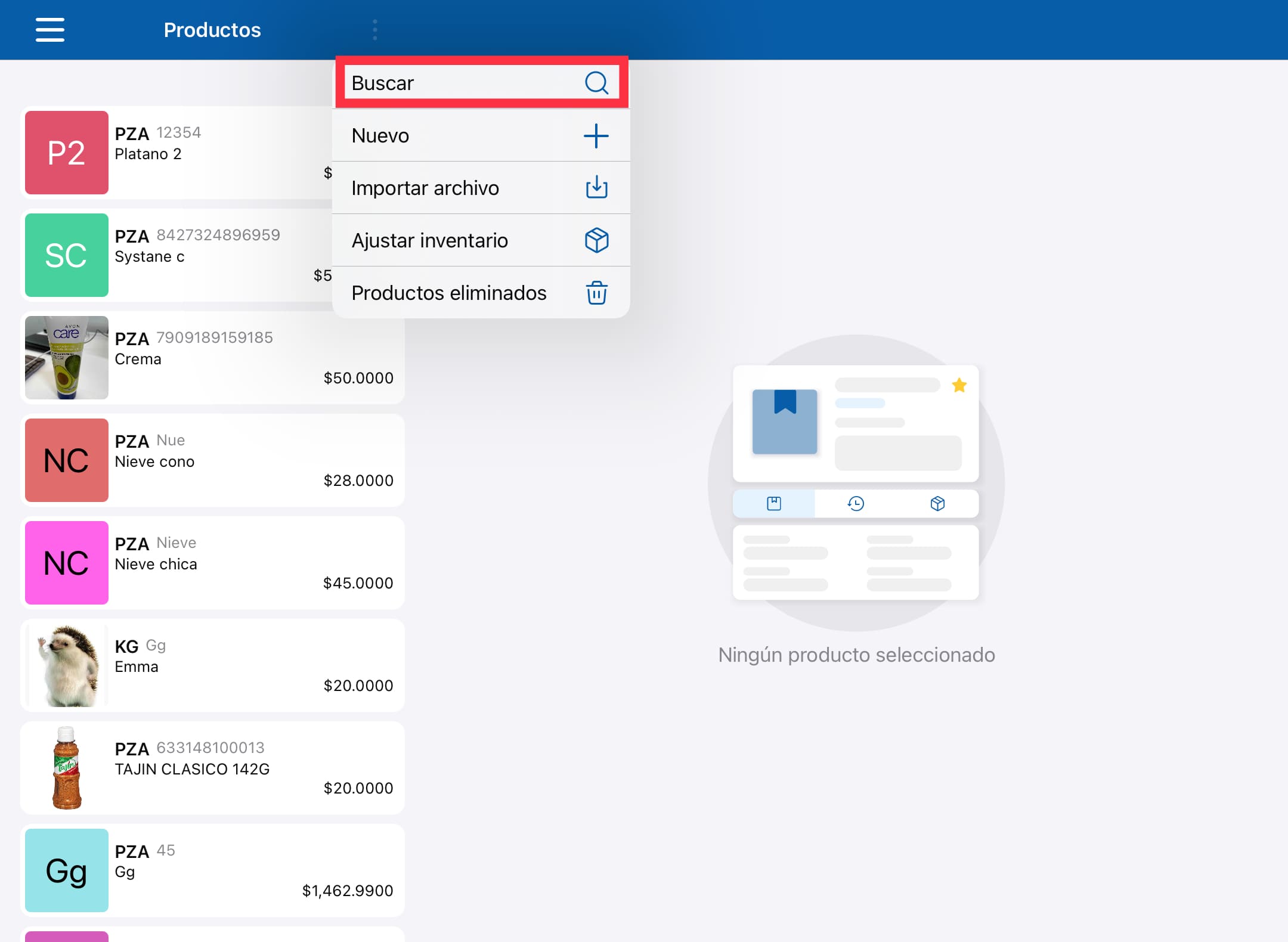Viewport: 1288px width, 942px height.
Task: Click the magnifier search icon
Action: point(596,83)
